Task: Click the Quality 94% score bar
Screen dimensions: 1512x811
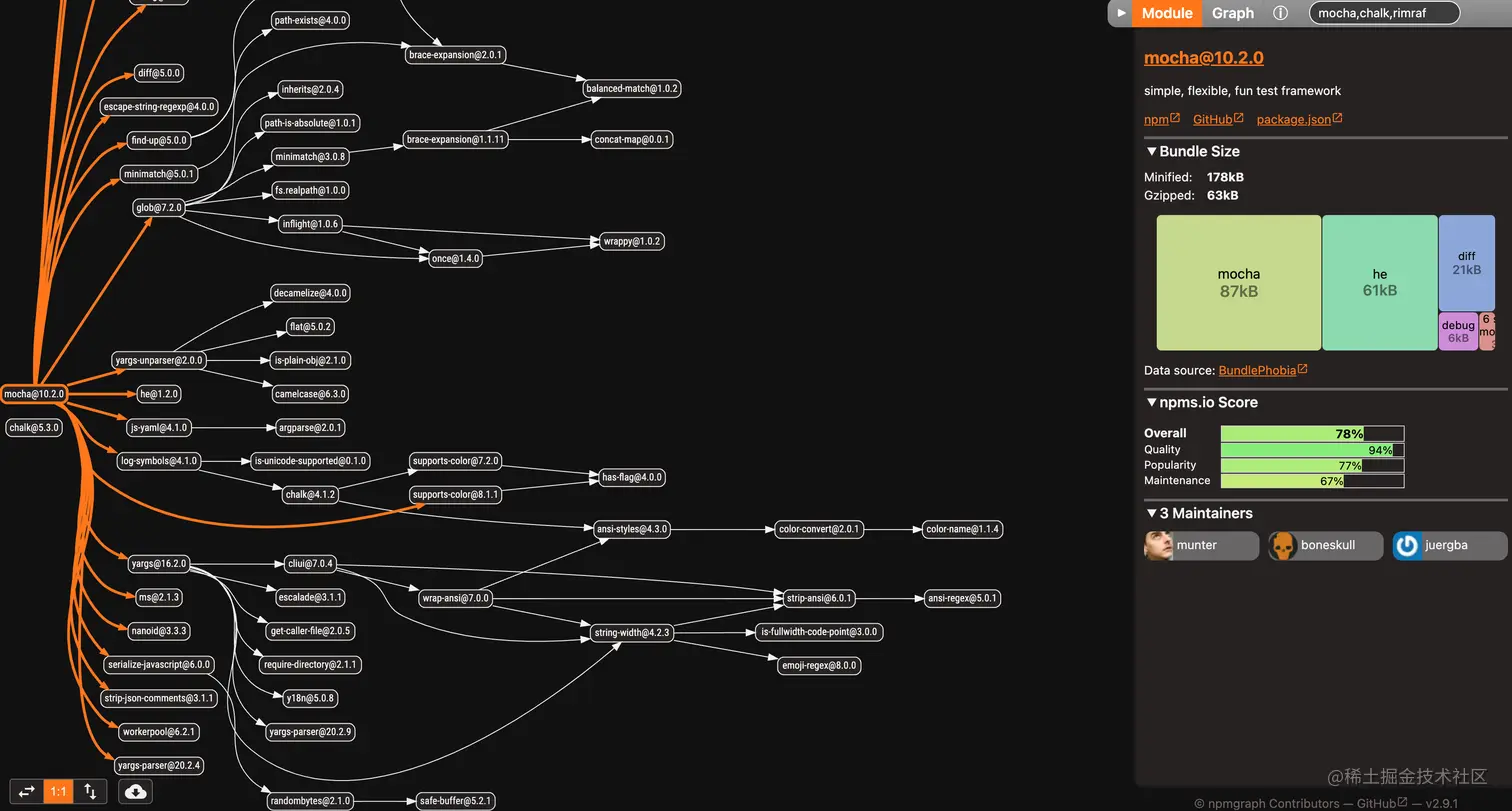Action: (1312, 449)
